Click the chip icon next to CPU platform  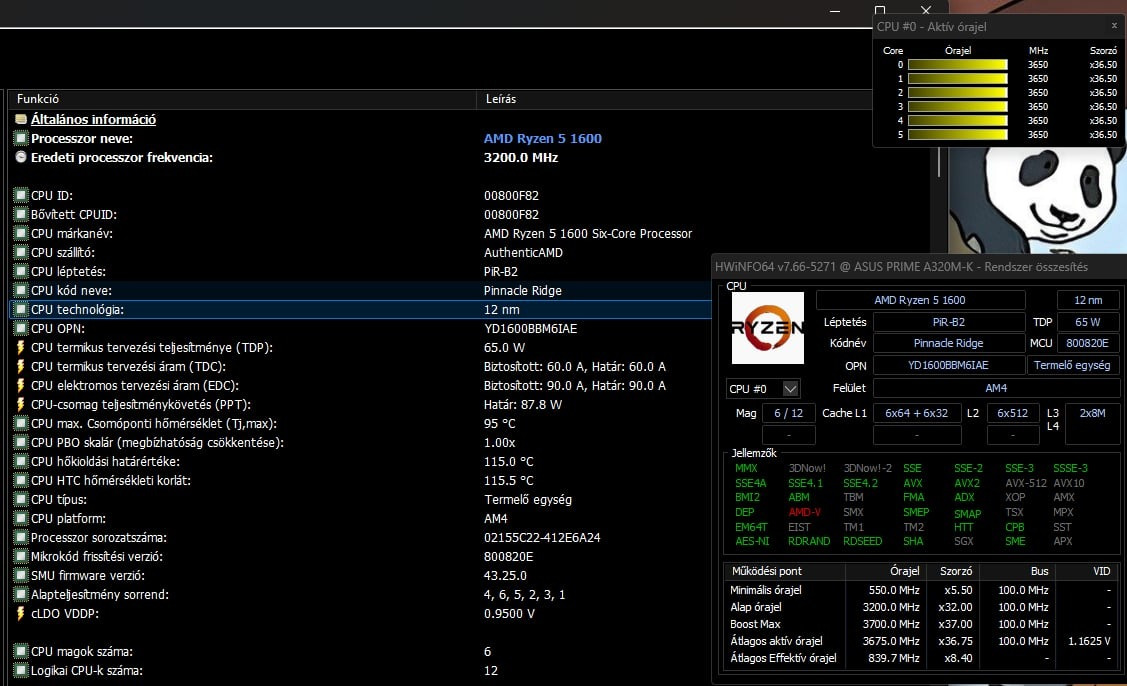(x=21, y=518)
